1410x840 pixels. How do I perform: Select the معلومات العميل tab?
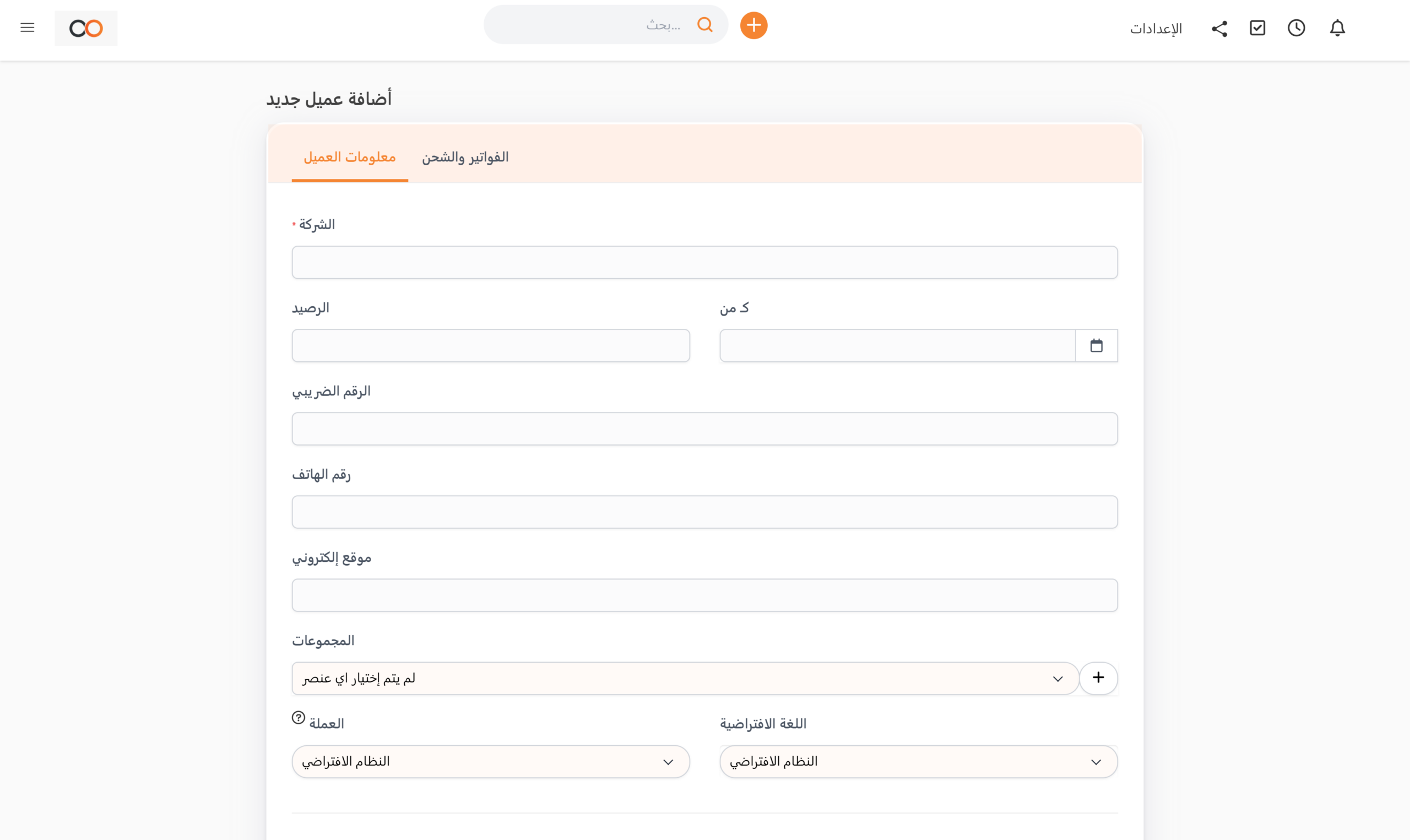(350, 158)
